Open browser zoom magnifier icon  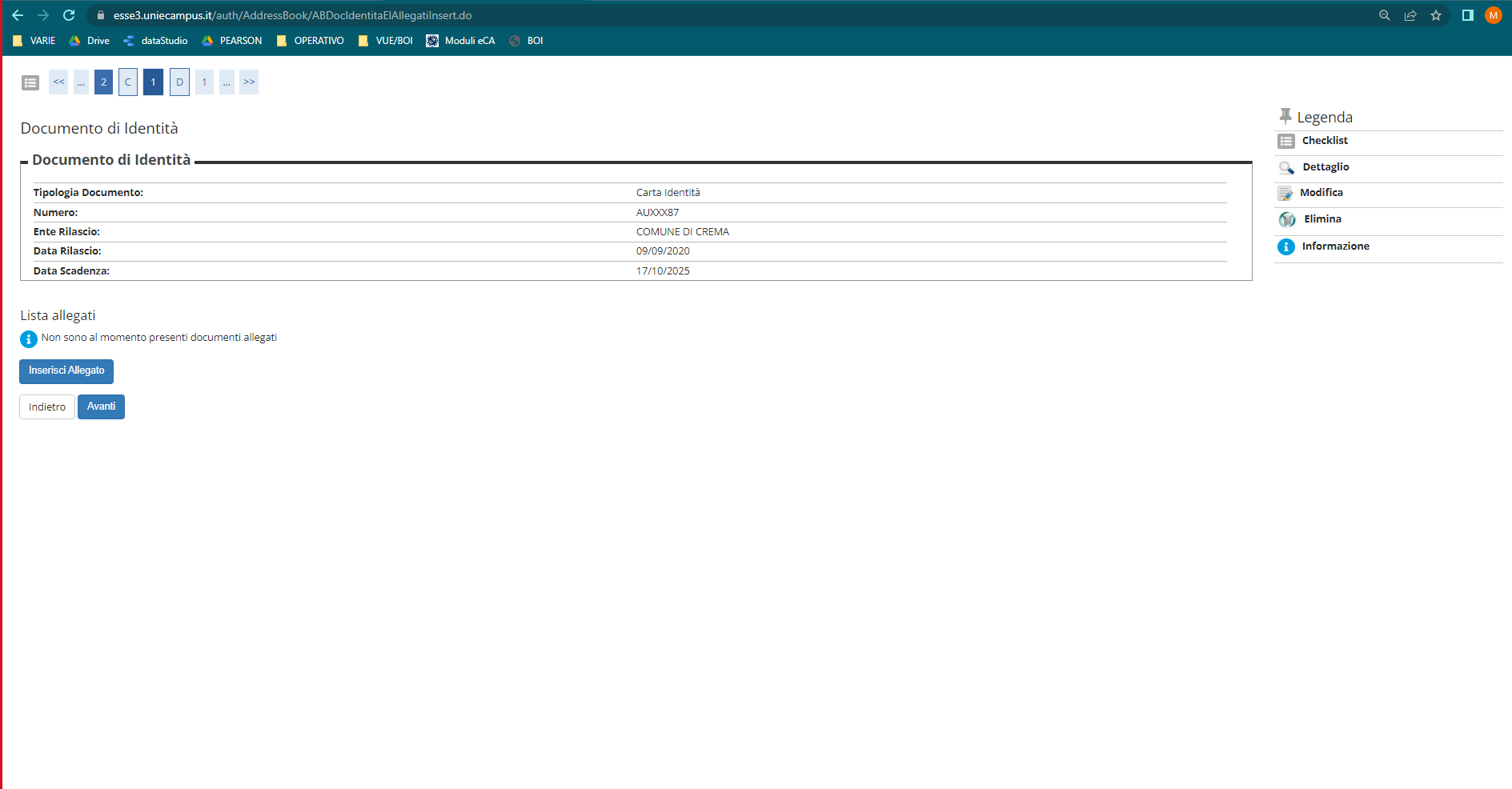pos(1385,15)
